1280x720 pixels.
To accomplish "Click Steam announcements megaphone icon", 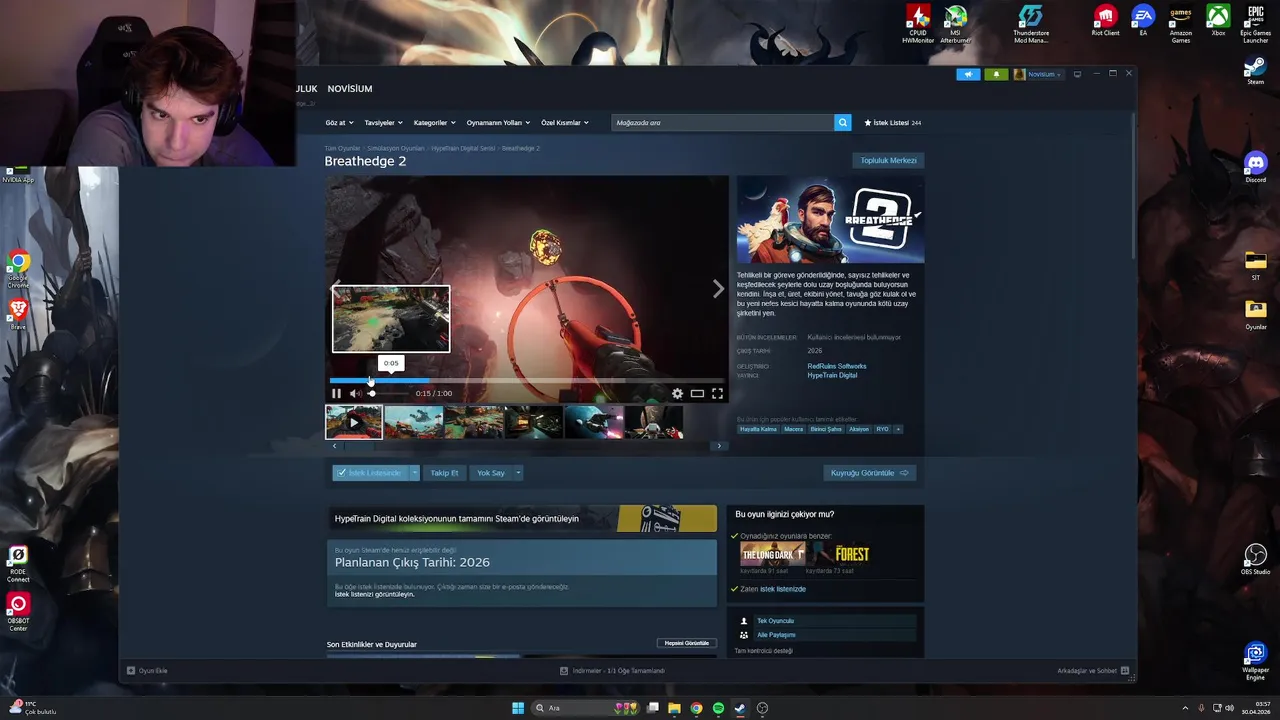I will (x=968, y=74).
